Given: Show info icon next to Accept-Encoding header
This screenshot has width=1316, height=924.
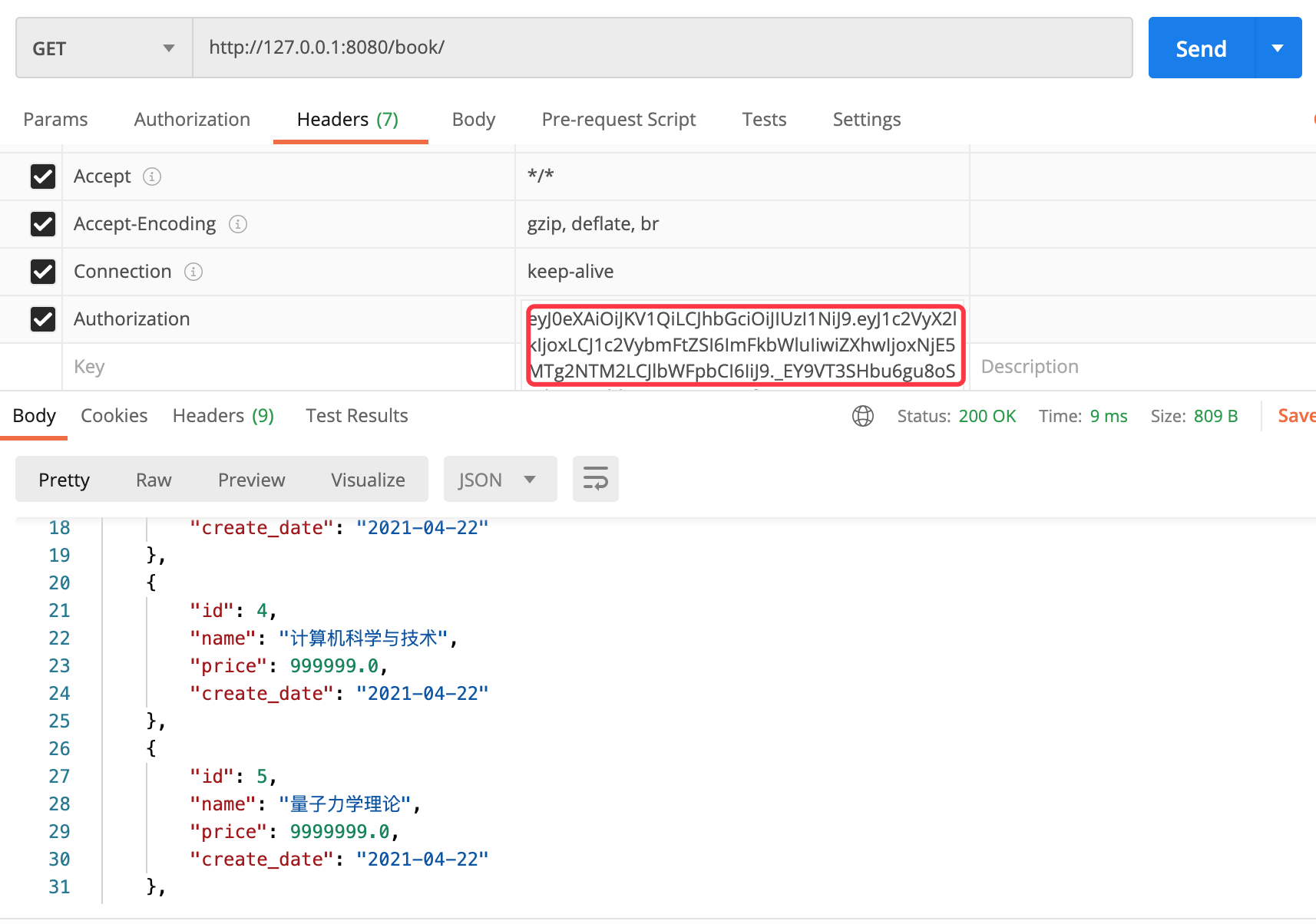Looking at the screenshot, I should [x=238, y=224].
